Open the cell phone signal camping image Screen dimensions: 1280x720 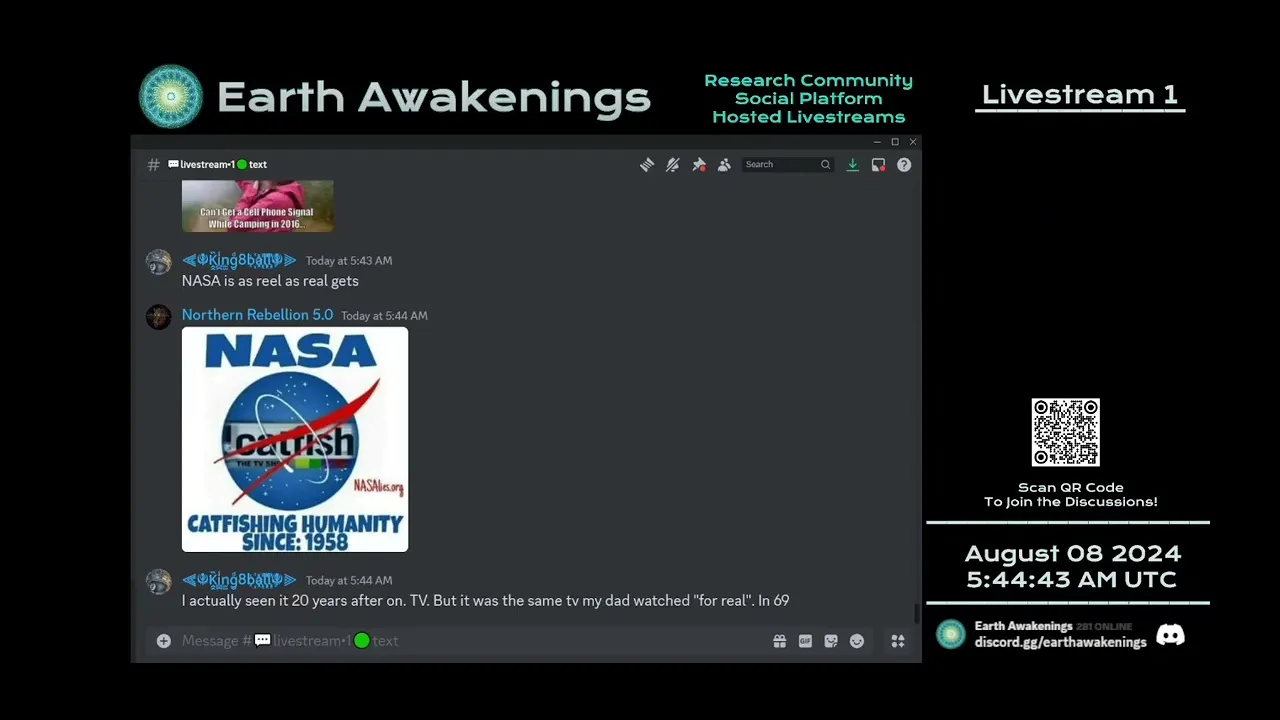(258, 206)
